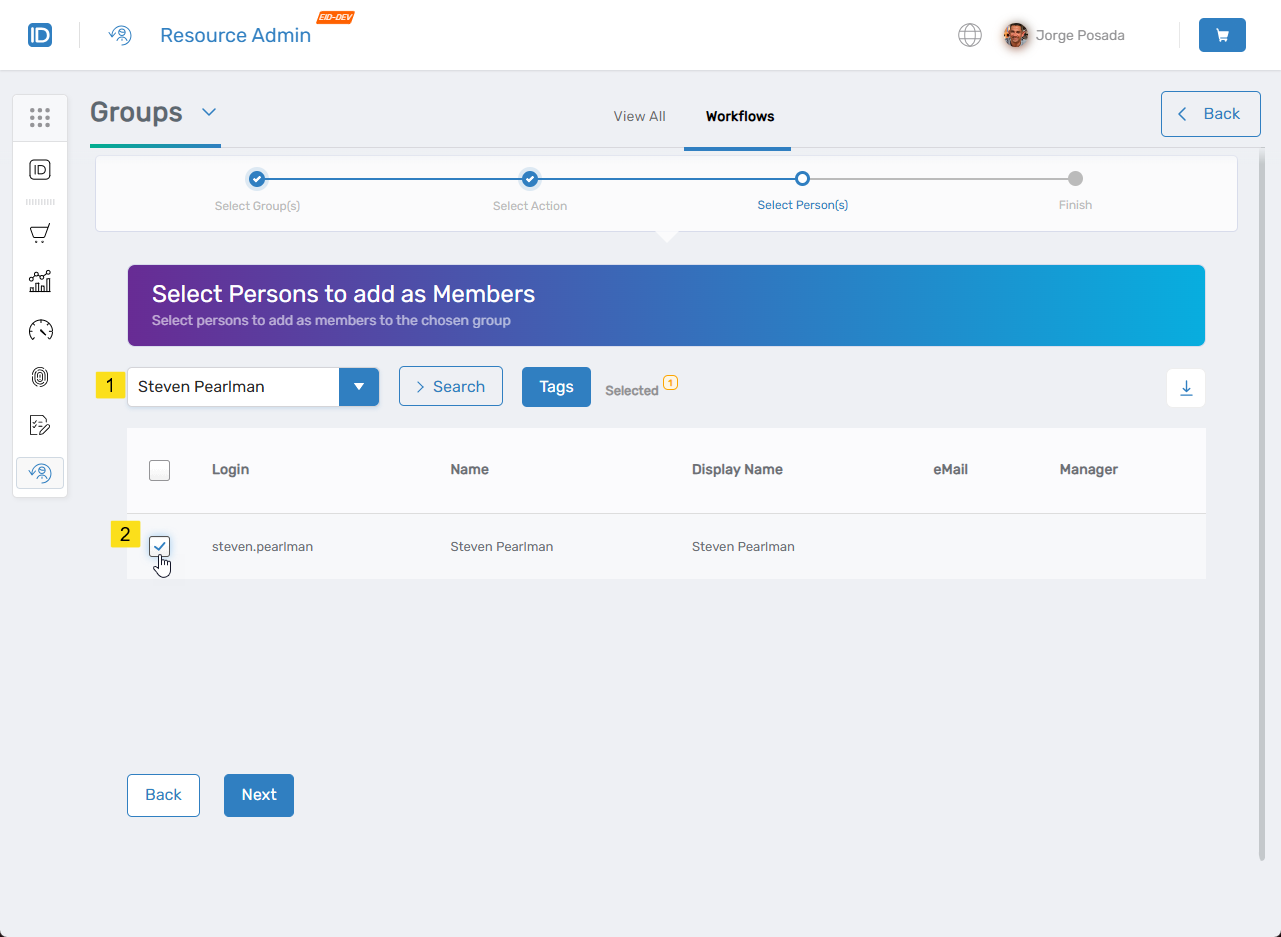
Task: Open the Steven Pearlman search dropdown arrow
Action: click(359, 386)
